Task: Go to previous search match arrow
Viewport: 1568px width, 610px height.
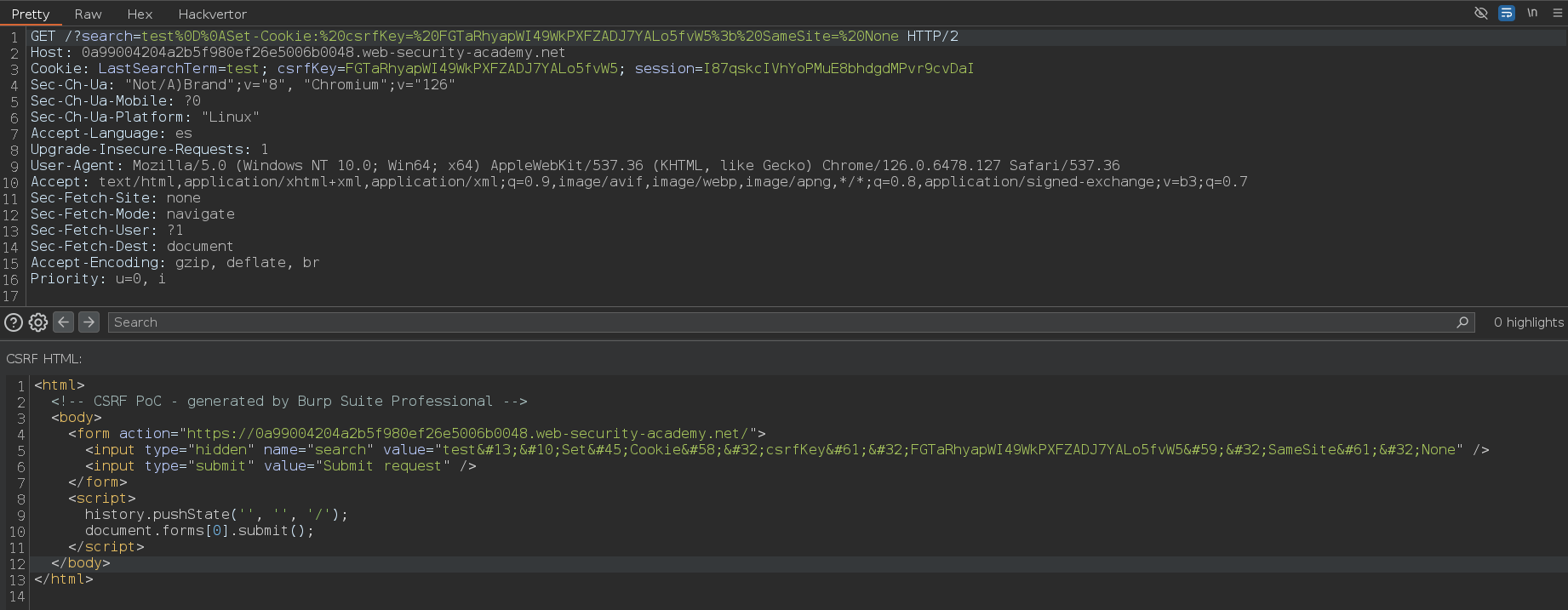Action: click(64, 322)
